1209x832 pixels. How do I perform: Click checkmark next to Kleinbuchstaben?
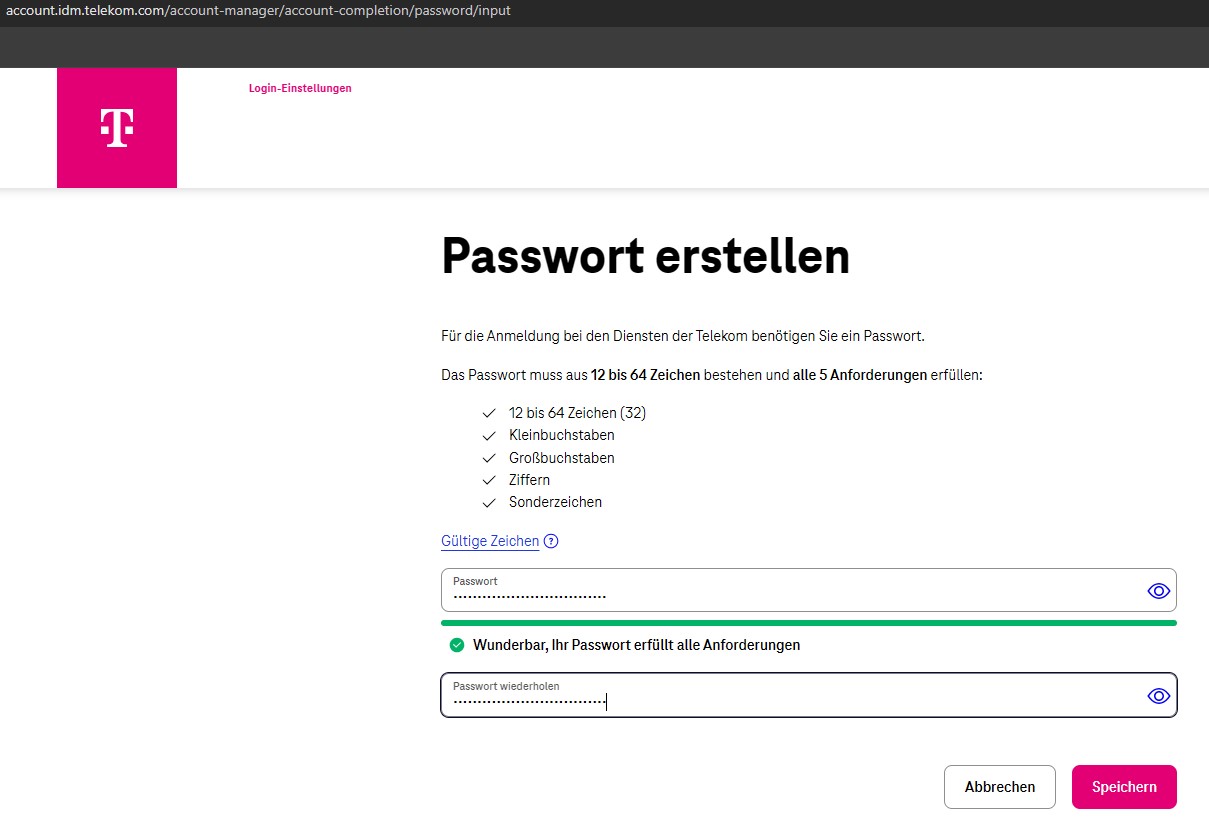(x=489, y=436)
